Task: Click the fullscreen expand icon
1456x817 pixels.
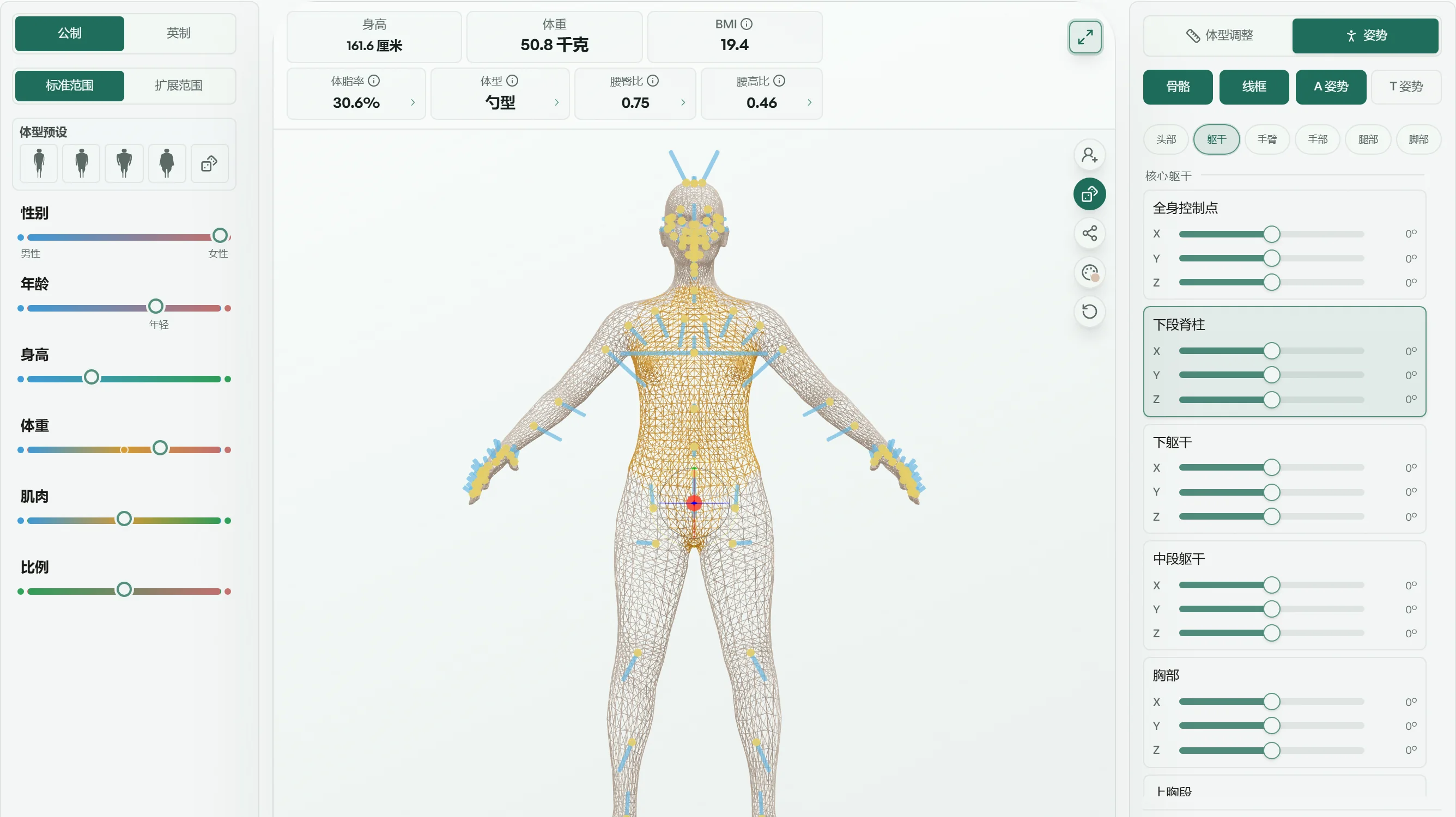Action: pyautogui.click(x=1085, y=37)
